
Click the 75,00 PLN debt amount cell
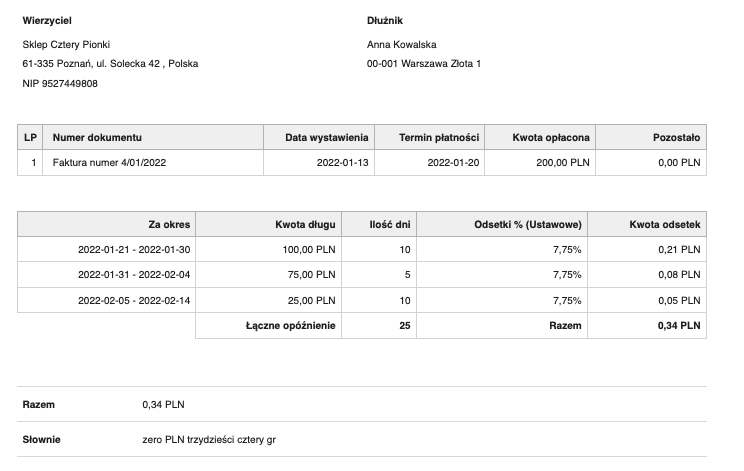pos(310,275)
